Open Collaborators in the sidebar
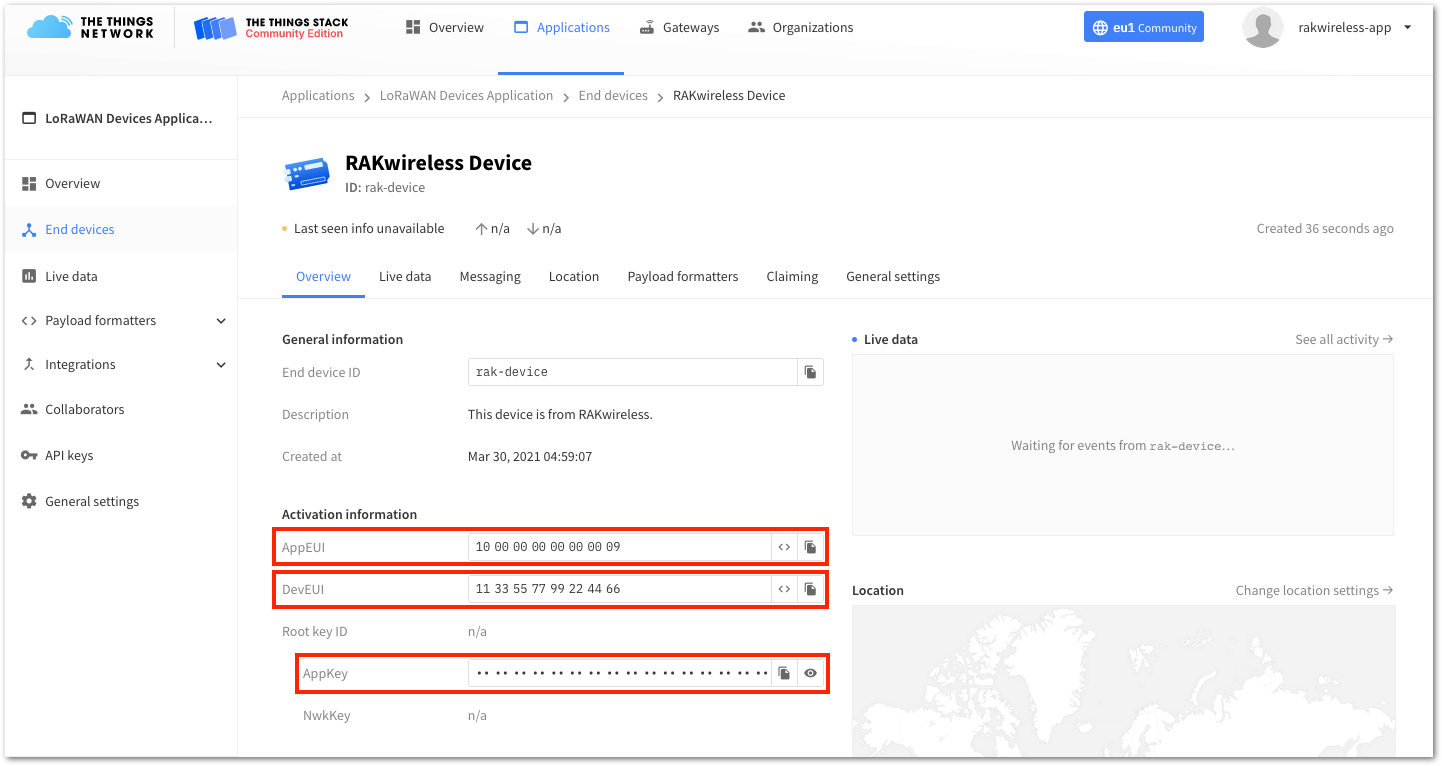This screenshot has width=1442, height=766. click(120, 410)
